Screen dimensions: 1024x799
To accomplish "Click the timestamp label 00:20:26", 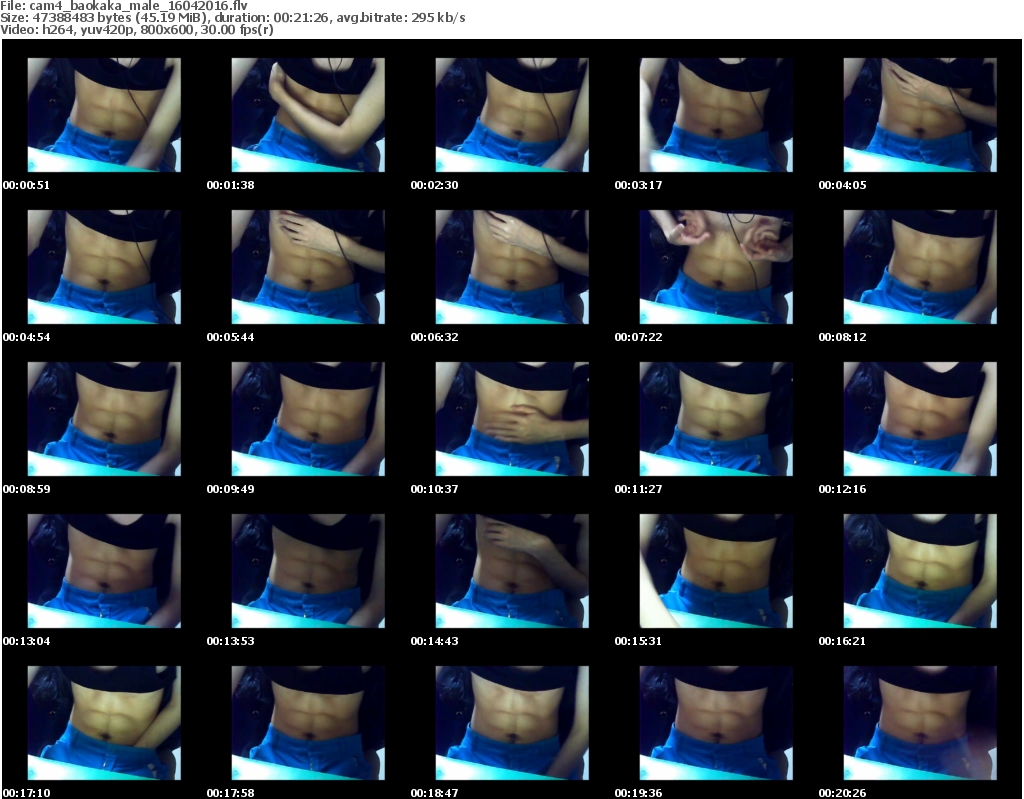I will tap(842, 792).
